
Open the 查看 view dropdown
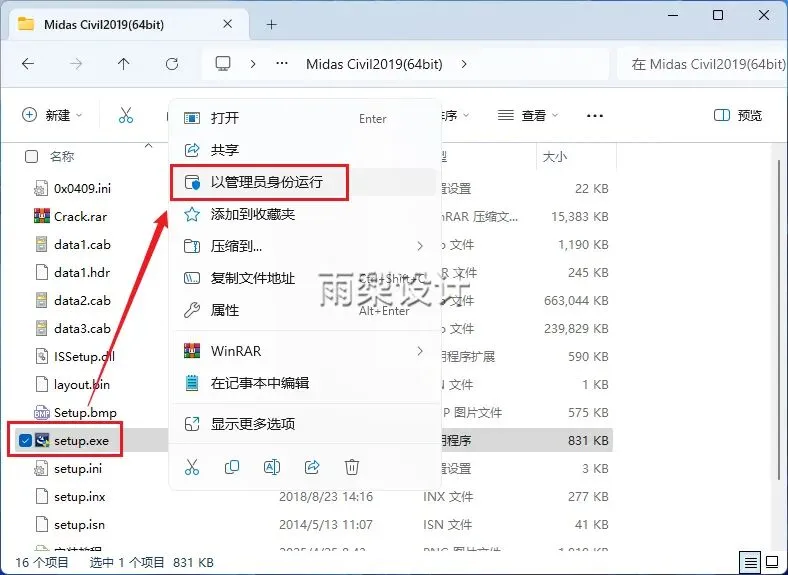pyautogui.click(x=528, y=116)
